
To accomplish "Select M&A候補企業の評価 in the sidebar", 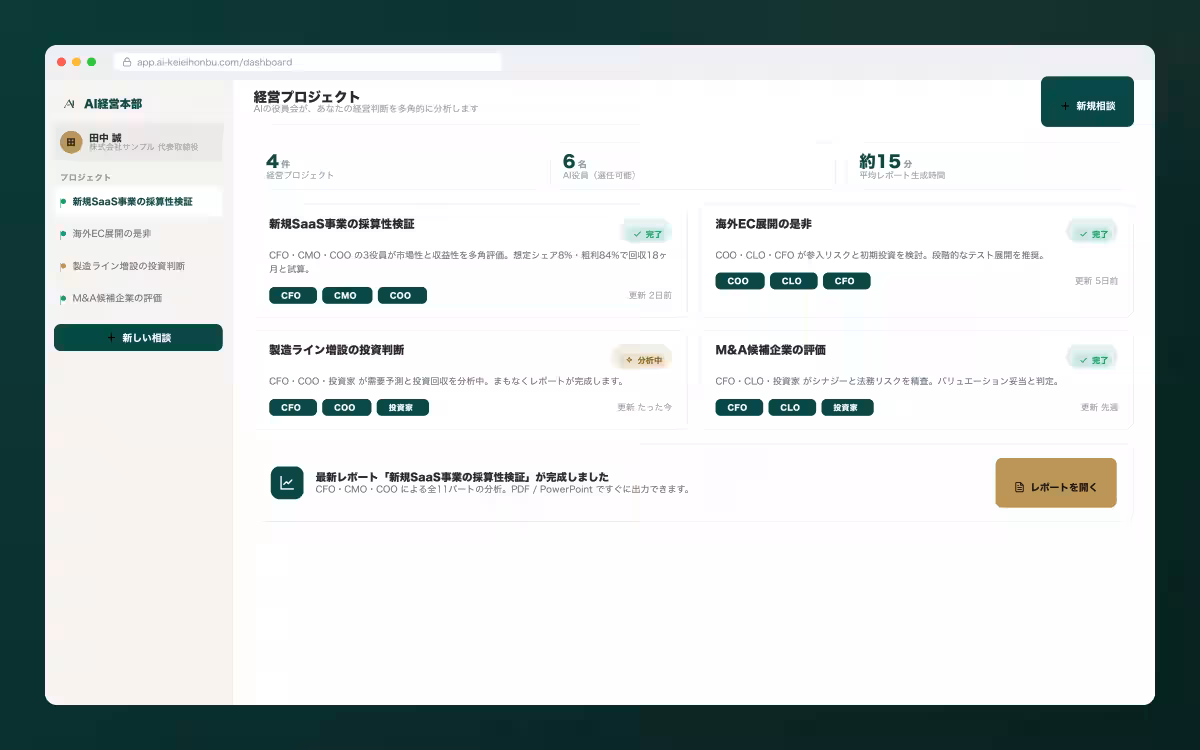I will [138, 298].
